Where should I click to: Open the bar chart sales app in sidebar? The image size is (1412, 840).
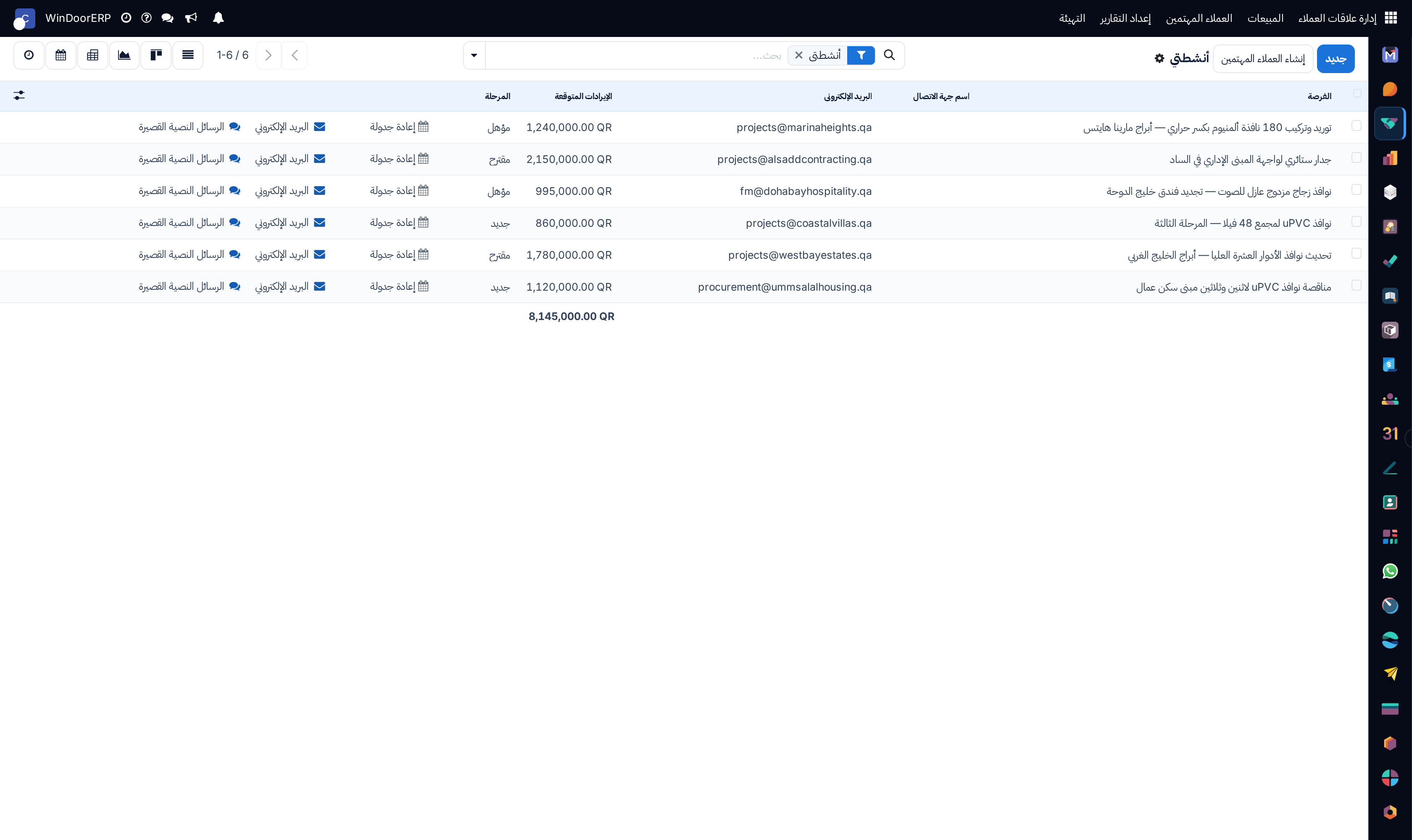click(x=1390, y=158)
